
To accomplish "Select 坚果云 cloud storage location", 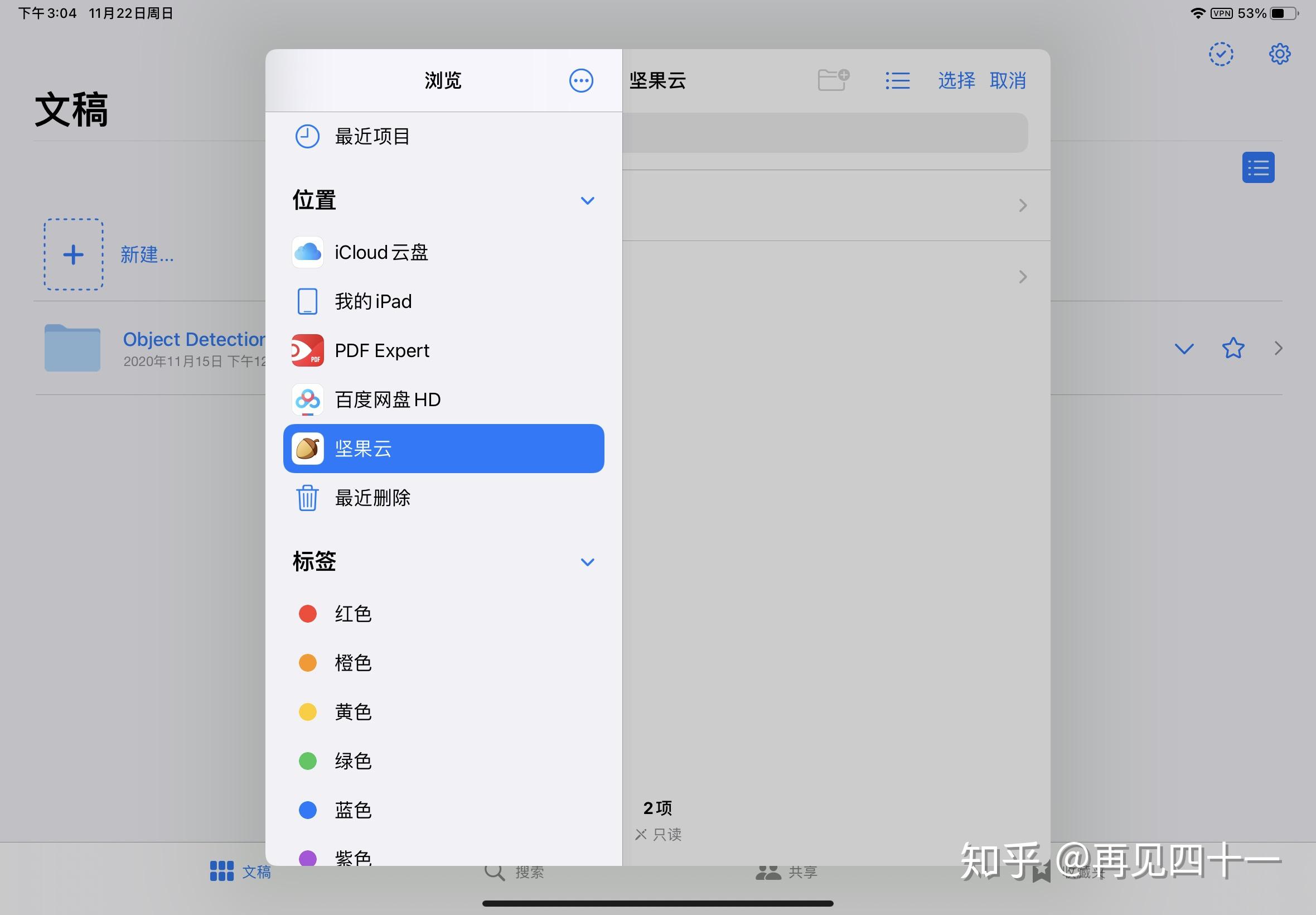I will (x=445, y=448).
